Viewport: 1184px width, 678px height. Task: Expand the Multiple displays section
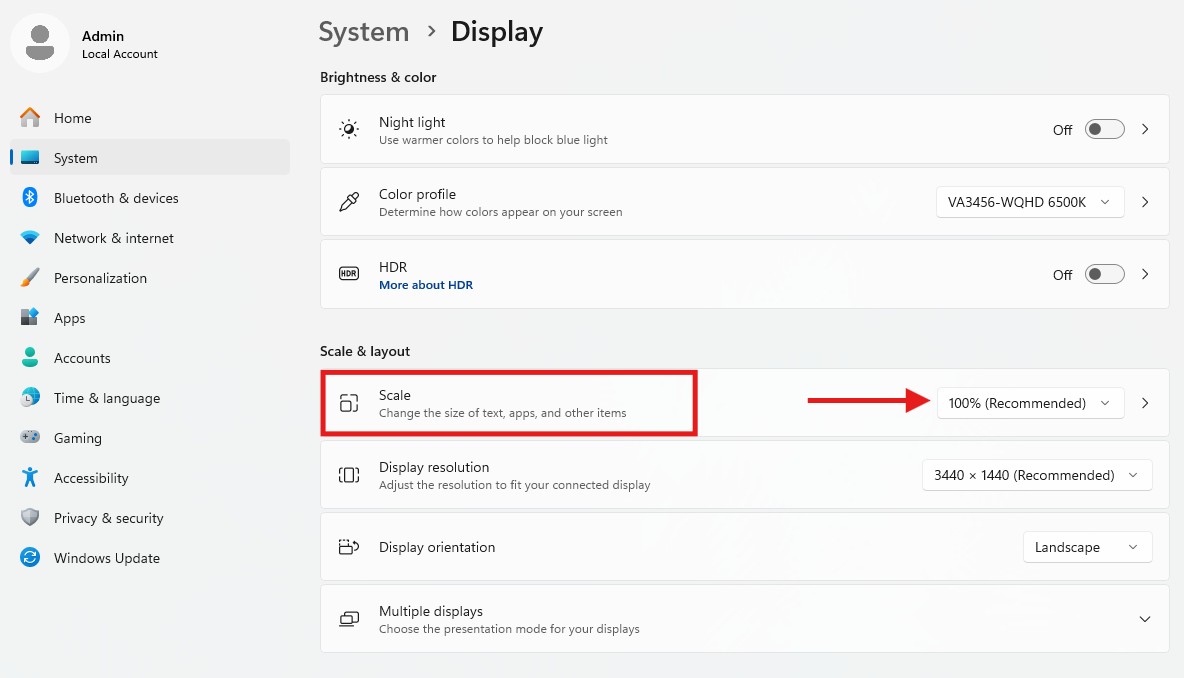tap(1145, 619)
